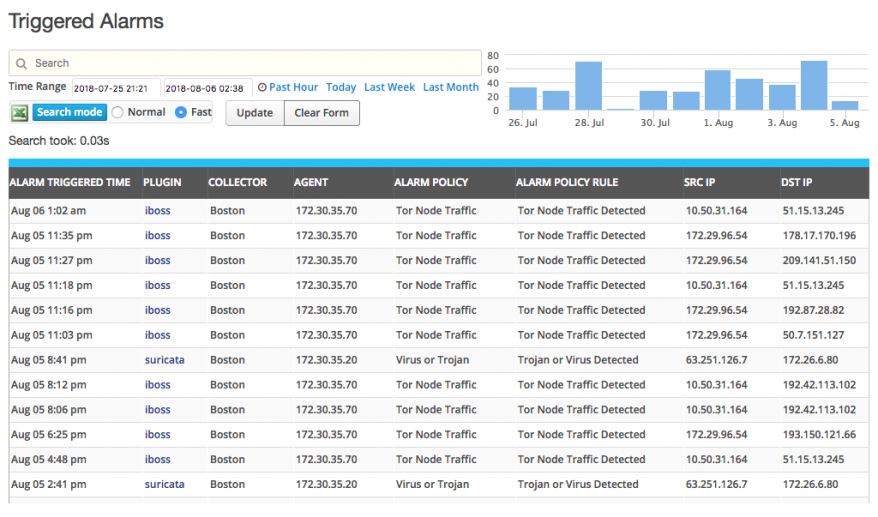This screenshot has width=878, height=517.
Task: Click the 'Aug 05 11:27 pm' time cell
Action: pyautogui.click(x=52, y=260)
